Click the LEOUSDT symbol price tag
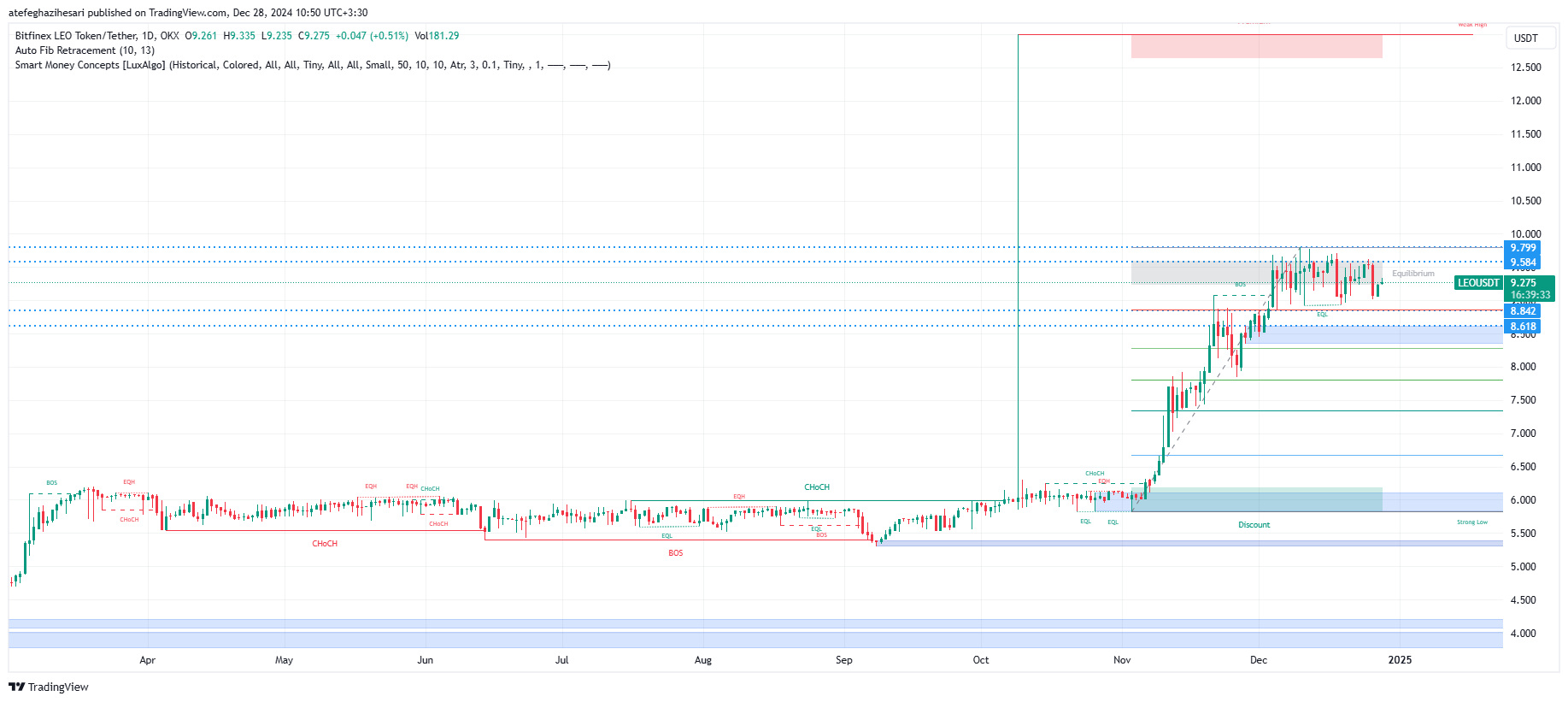 click(1478, 283)
